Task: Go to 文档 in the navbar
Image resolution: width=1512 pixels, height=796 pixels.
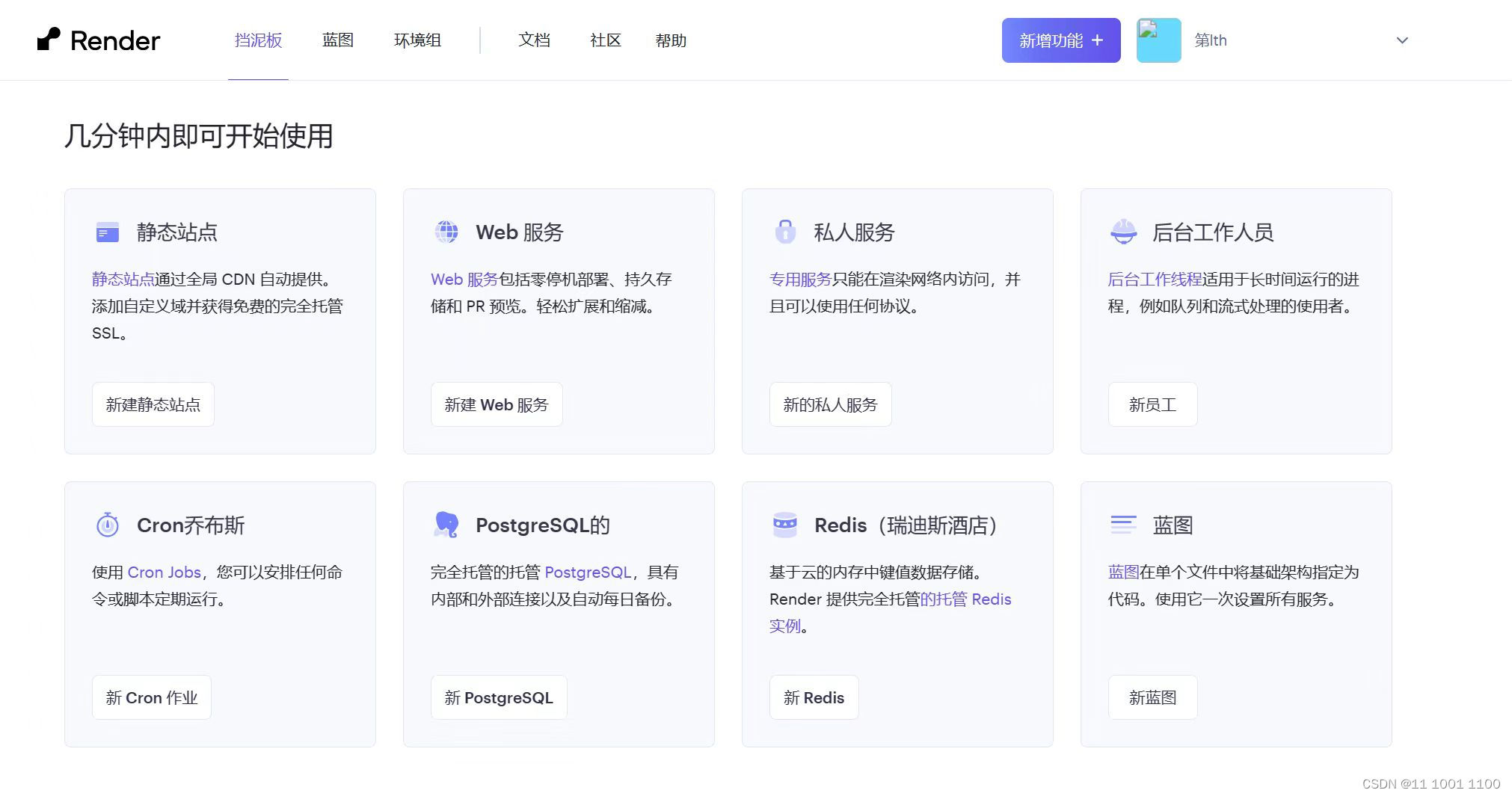Action: click(534, 40)
